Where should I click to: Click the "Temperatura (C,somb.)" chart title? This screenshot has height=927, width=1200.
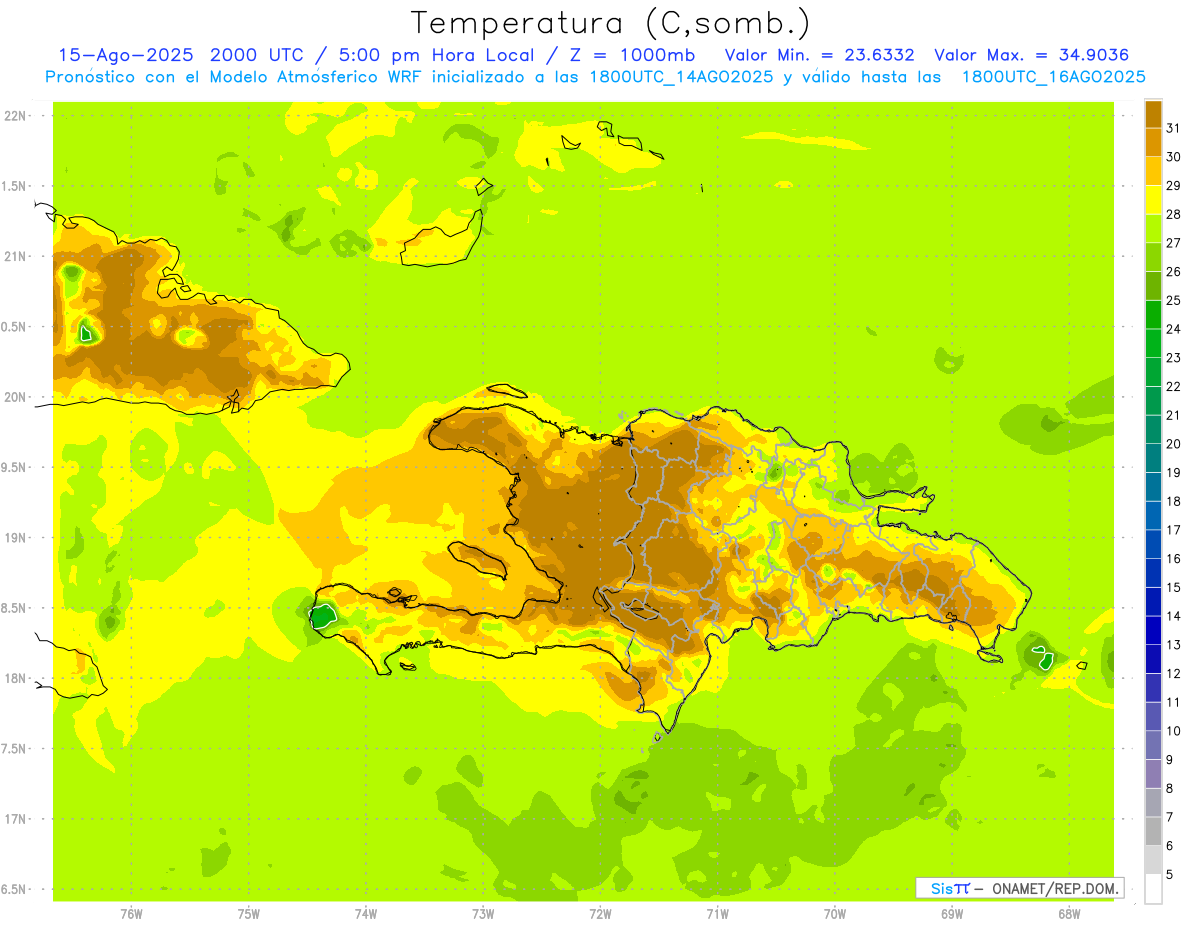[x=611, y=23]
